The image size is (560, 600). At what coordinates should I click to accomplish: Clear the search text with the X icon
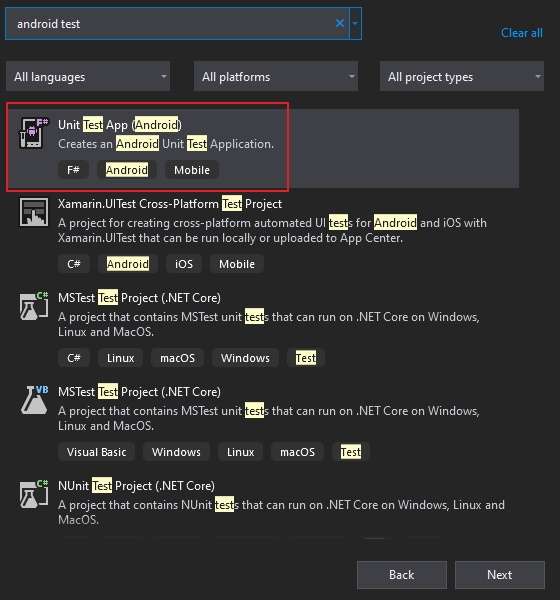point(340,23)
